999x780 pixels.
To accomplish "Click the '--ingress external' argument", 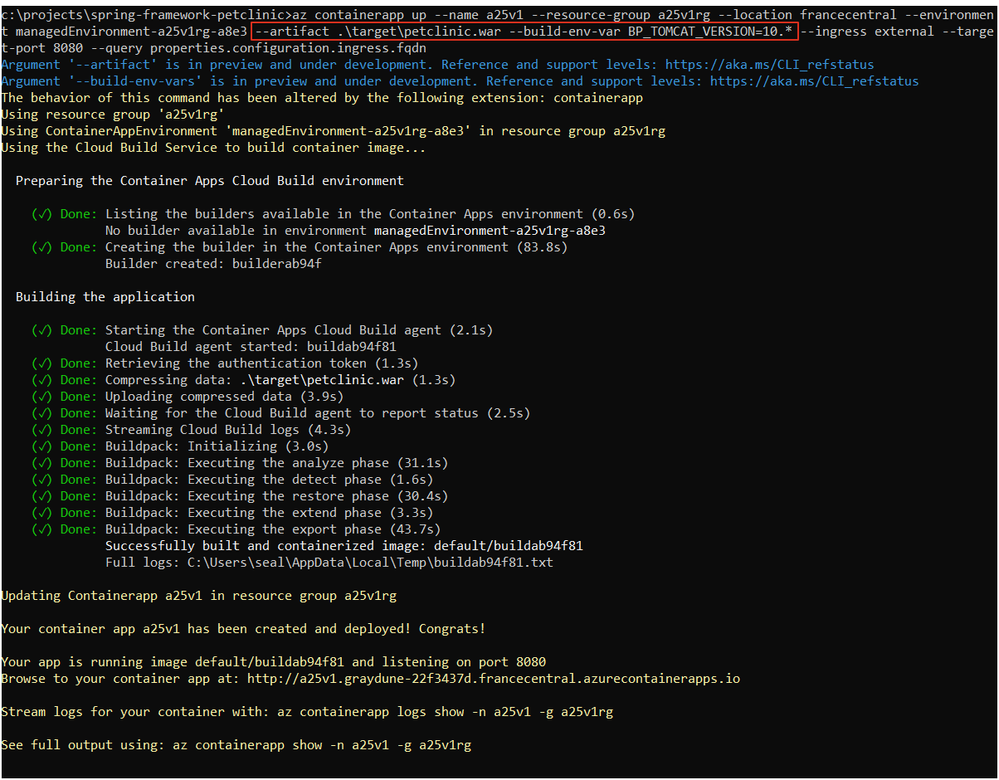I will [865, 31].
